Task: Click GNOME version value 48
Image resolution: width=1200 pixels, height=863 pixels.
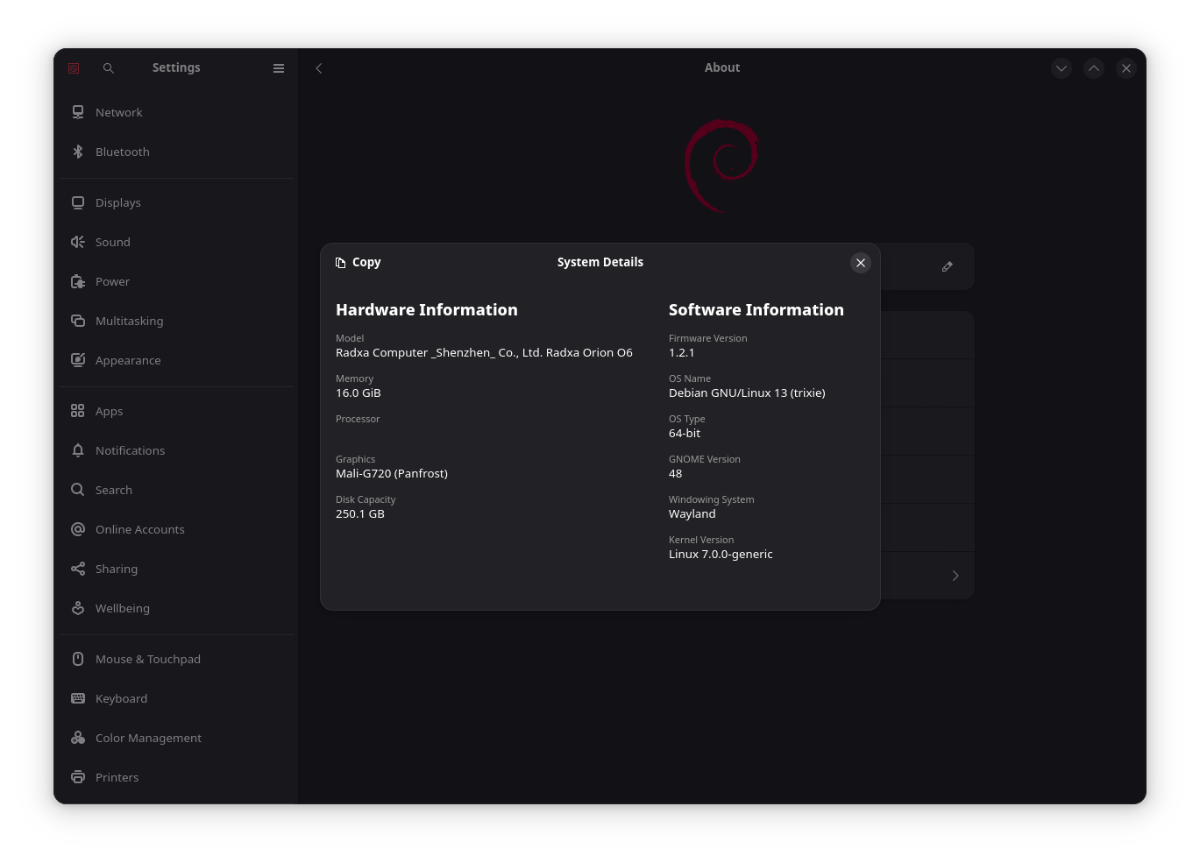Action: [675, 474]
